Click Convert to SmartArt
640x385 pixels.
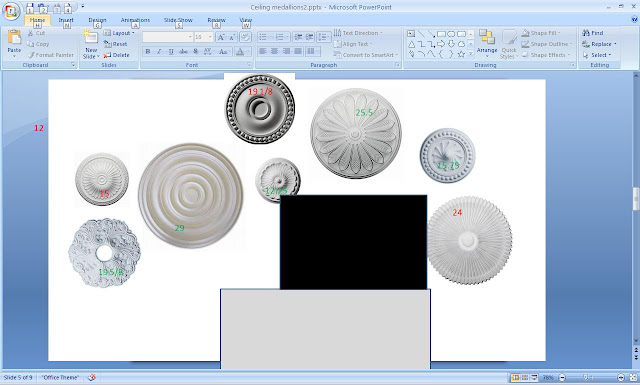pos(366,55)
